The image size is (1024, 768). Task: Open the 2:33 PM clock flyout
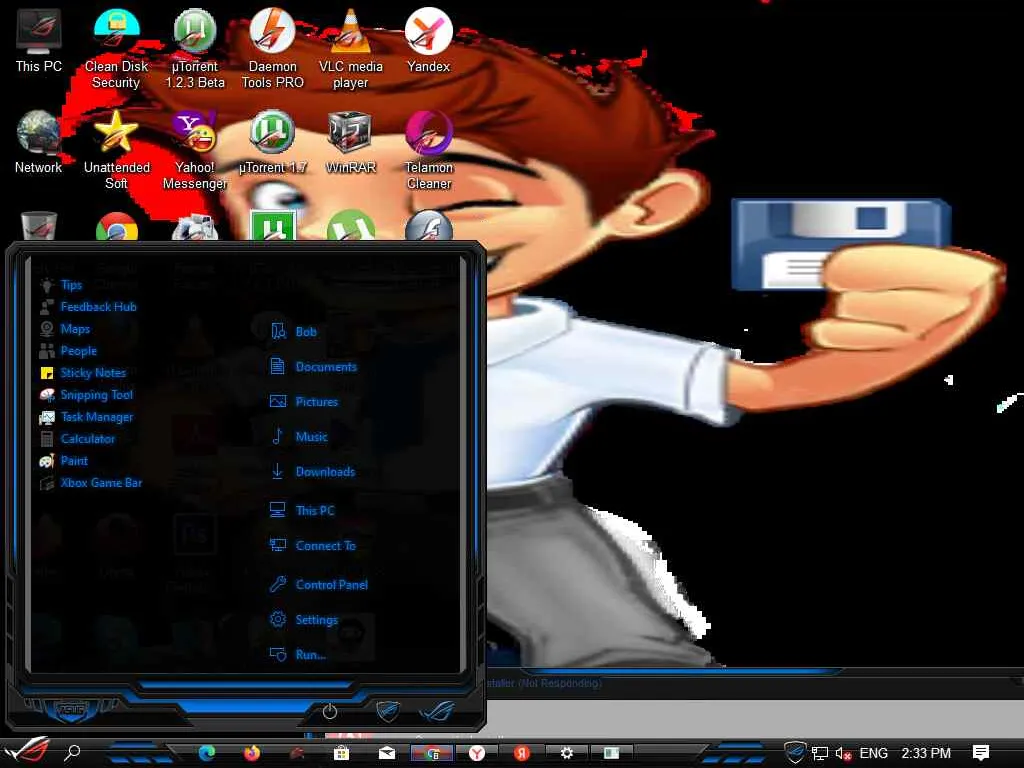coord(926,754)
